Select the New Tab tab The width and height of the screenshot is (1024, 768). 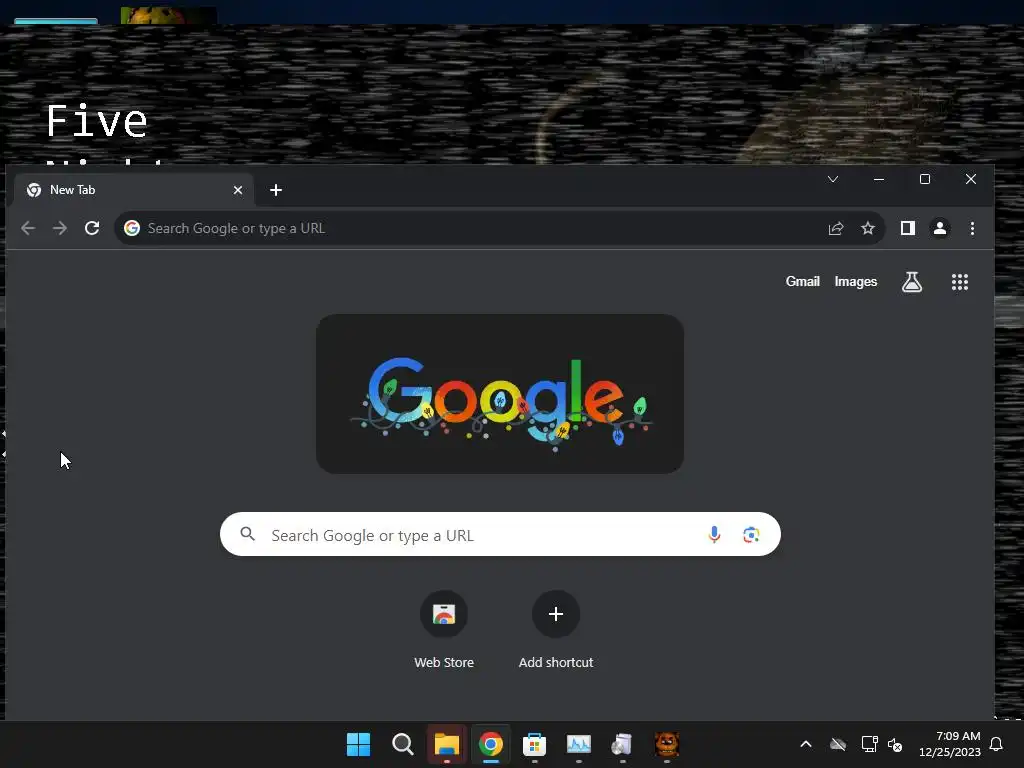coord(134,190)
